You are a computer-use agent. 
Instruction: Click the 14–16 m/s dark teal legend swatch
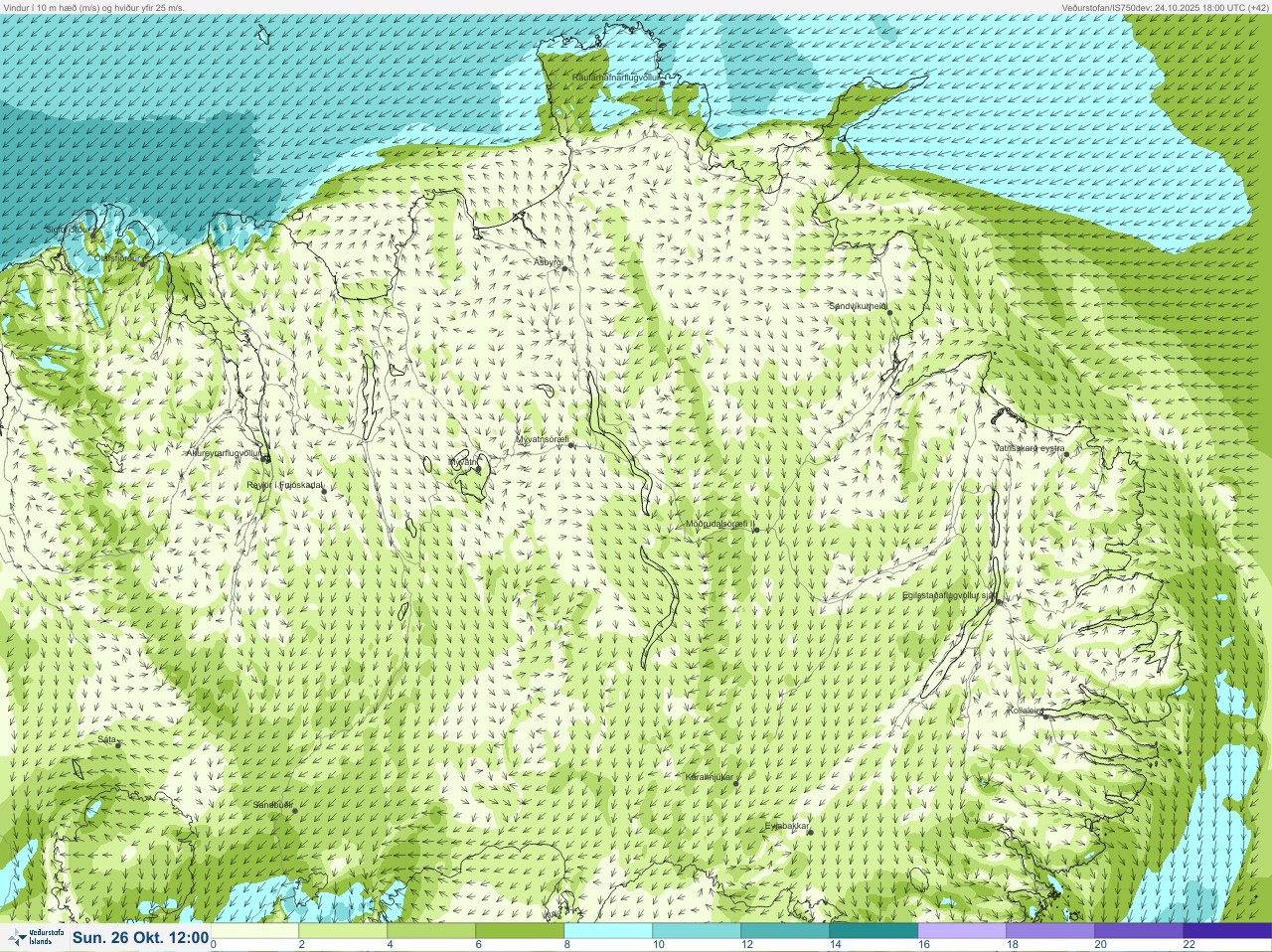click(874, 931)
